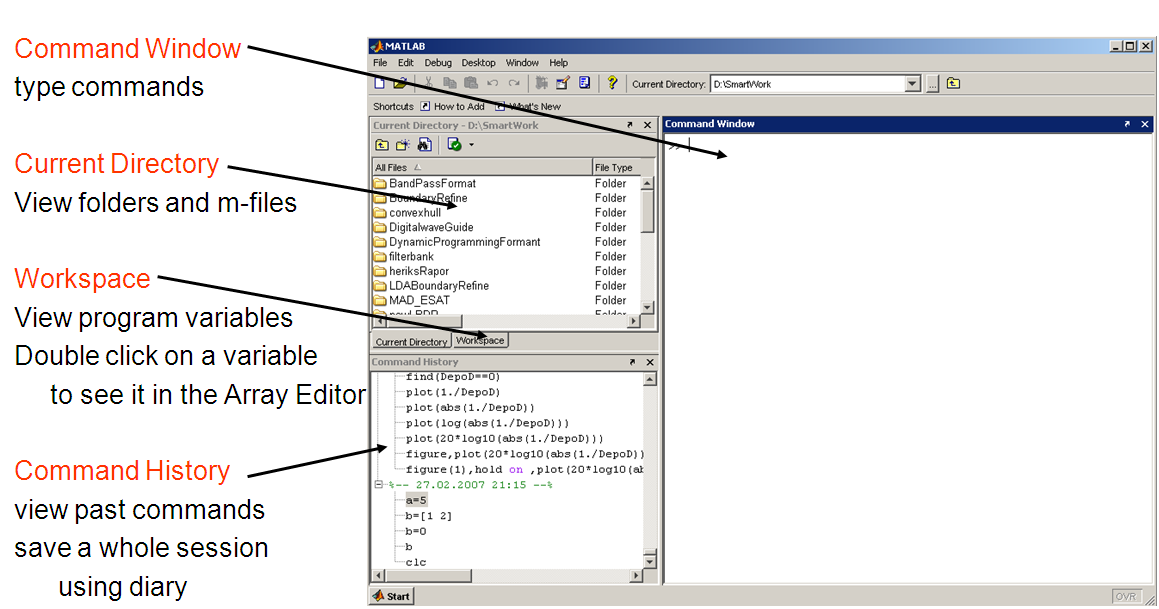Image resolution: width=1159 pixels, height=609 pixels.
Task: Click the Copy toolbar icon
Action: point(449,84)
